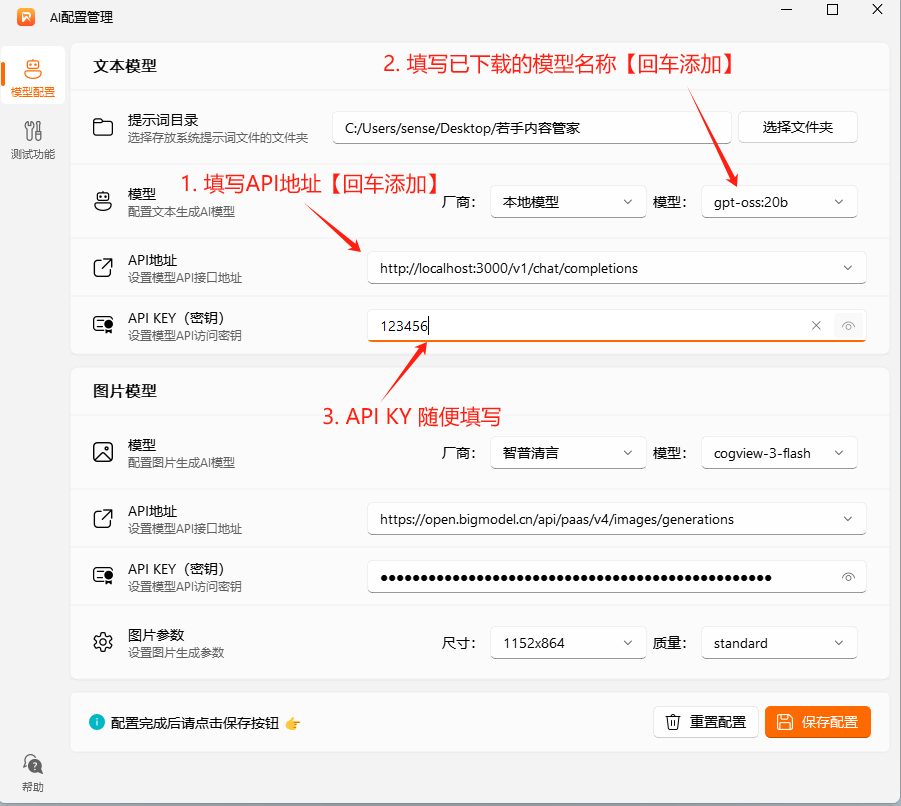Click the 保存配置 button

(817, 722)
